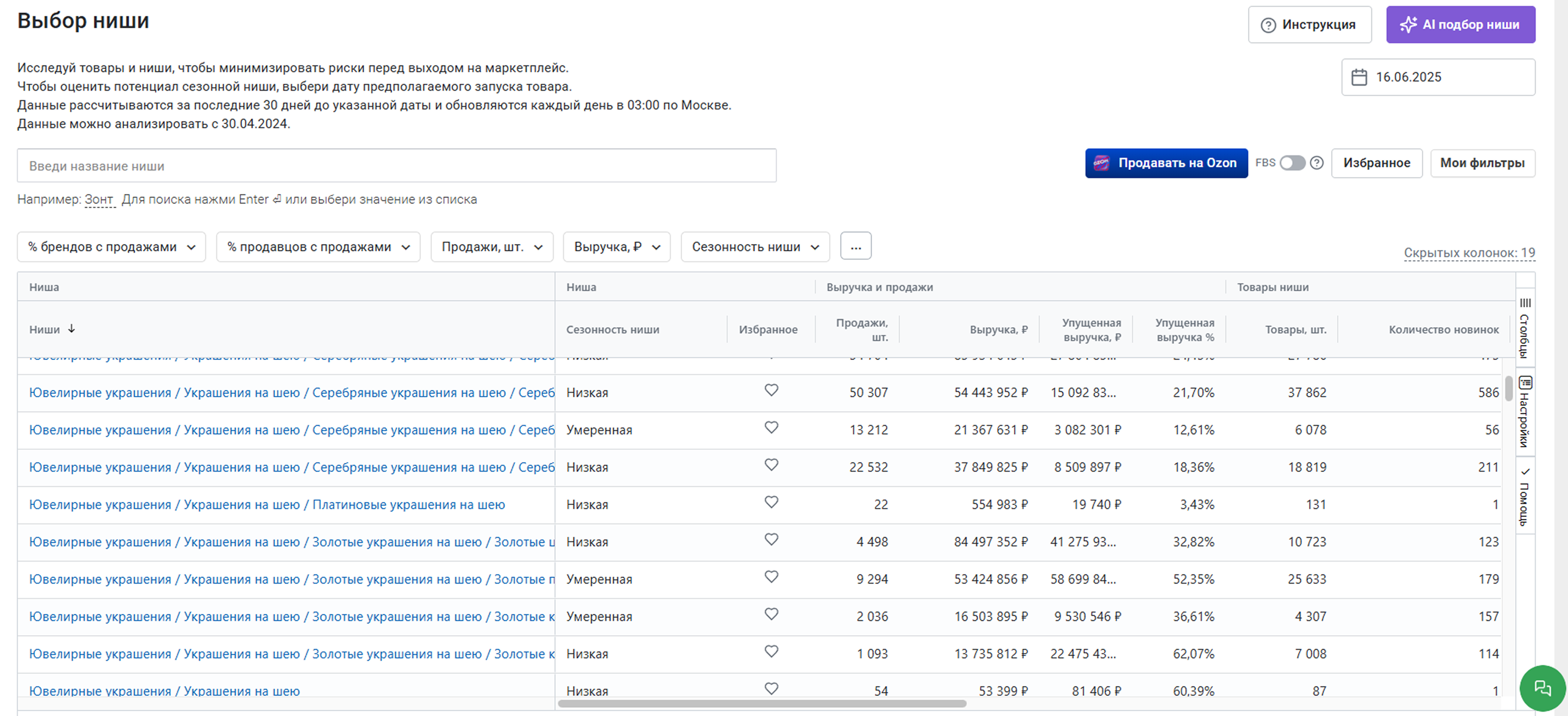Open the Помощь side panel tab

[1525, 496]
